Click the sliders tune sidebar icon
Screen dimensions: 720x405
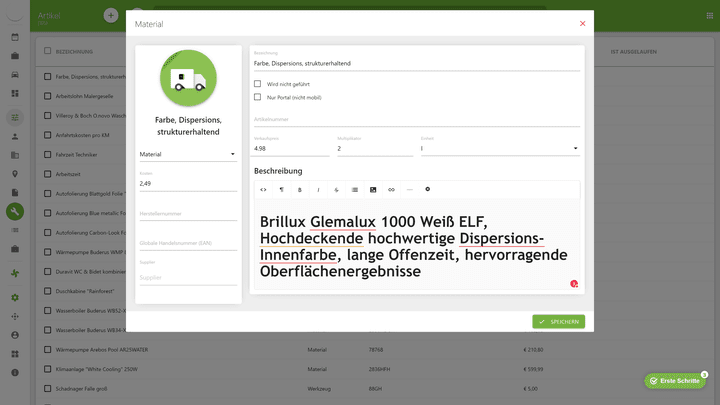click(x=15, y=118)
